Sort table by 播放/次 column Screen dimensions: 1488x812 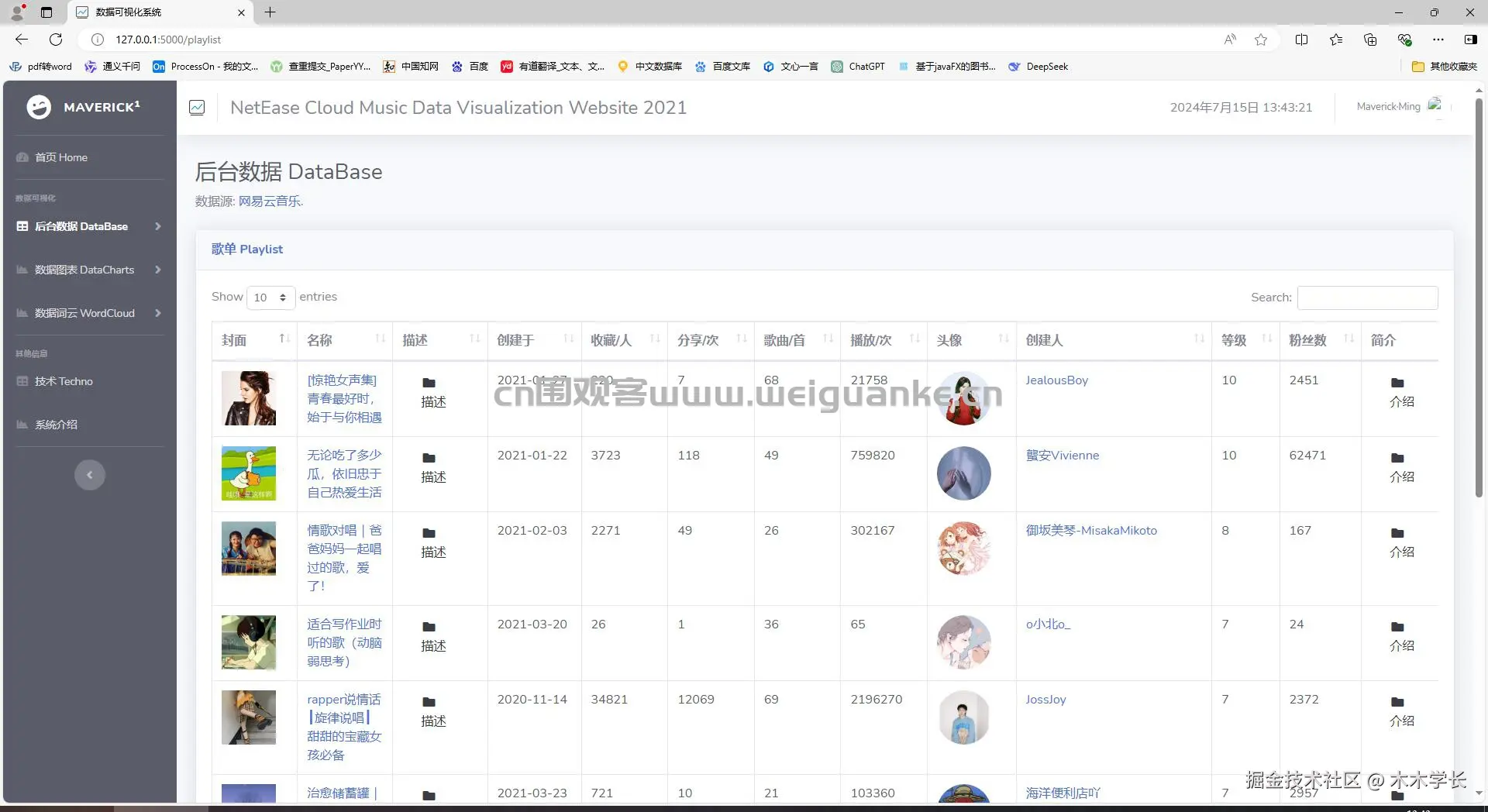pyautogui.click(x=883, y=340)
